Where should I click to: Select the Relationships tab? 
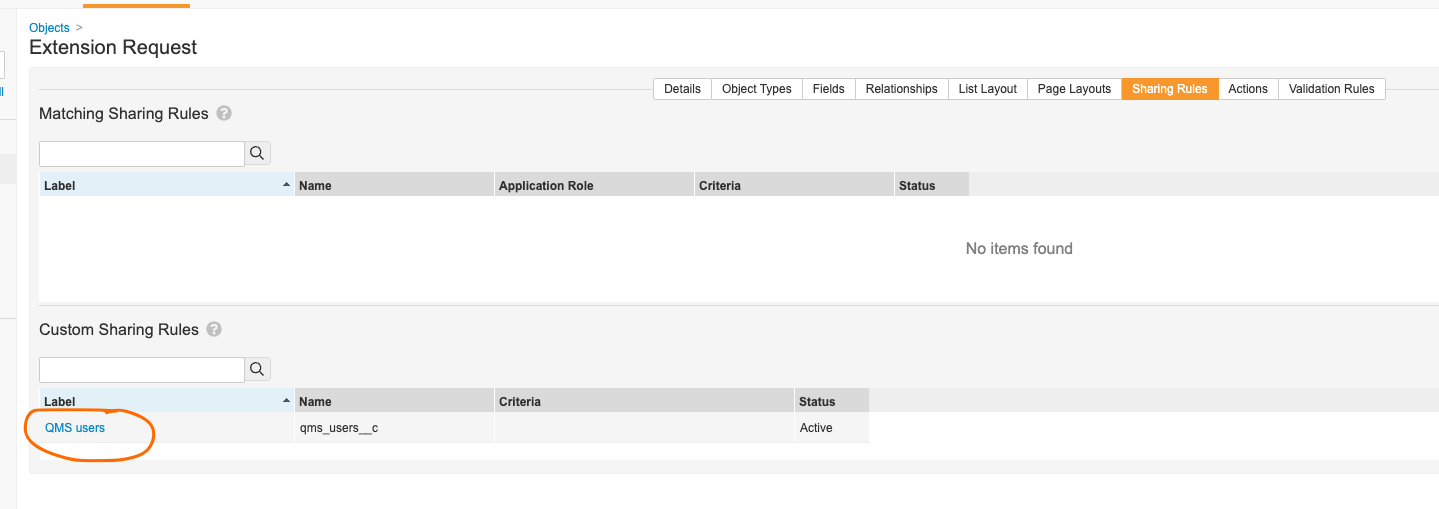pyautogui.click(x=901, y=89)
